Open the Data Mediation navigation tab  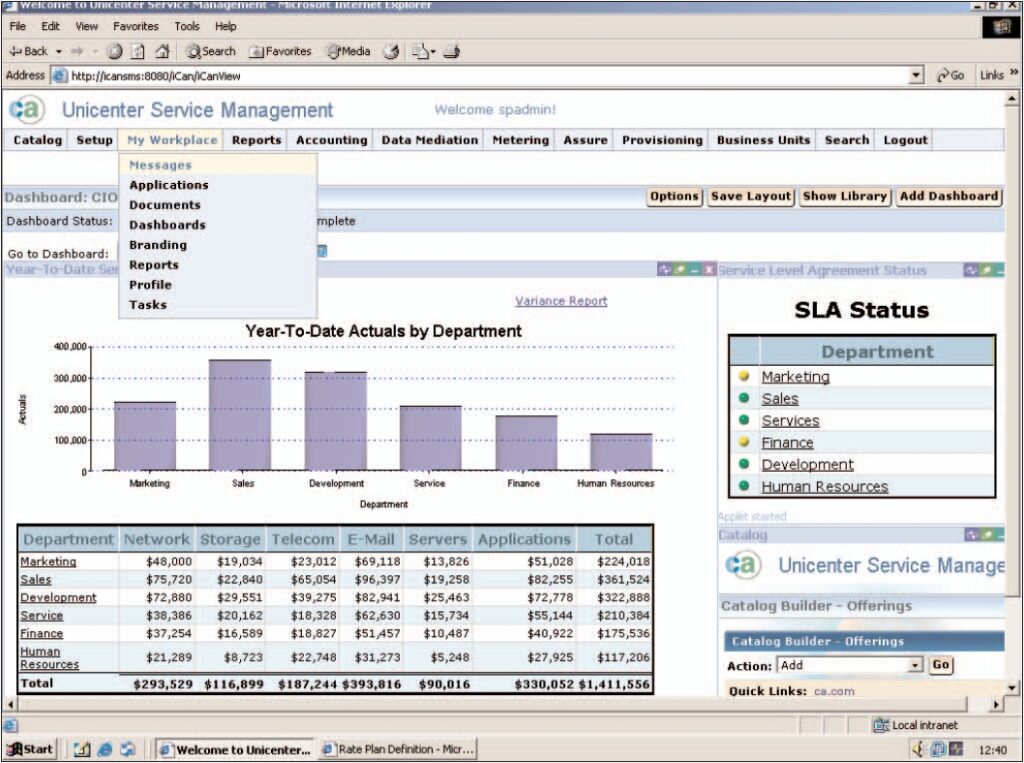[x=430, y=140]
